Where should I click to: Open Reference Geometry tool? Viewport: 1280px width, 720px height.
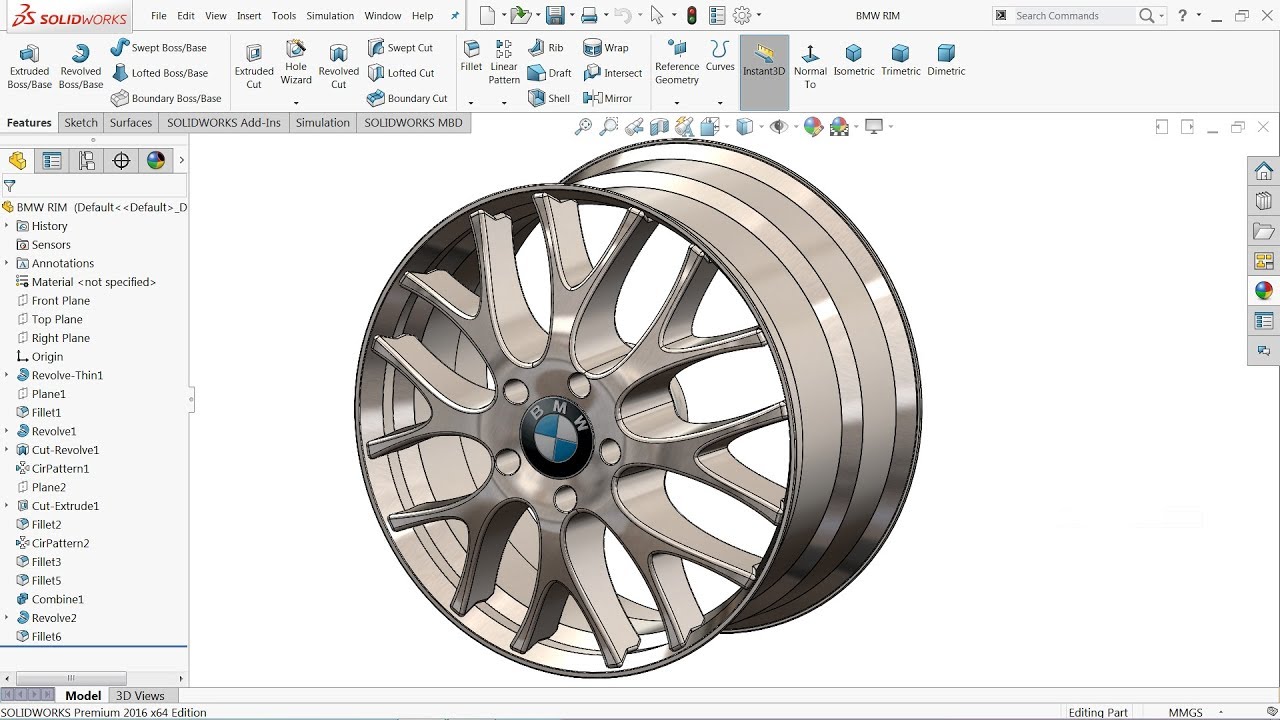pos(677,62)
